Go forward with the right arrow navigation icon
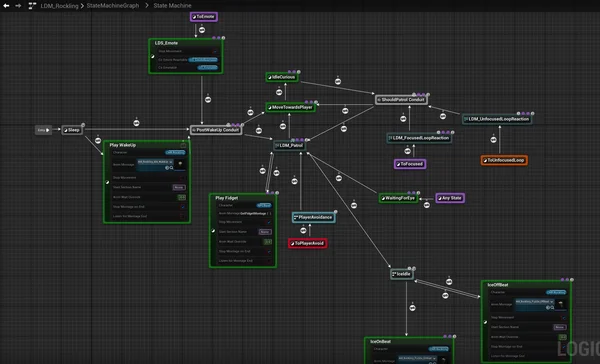 18,6
